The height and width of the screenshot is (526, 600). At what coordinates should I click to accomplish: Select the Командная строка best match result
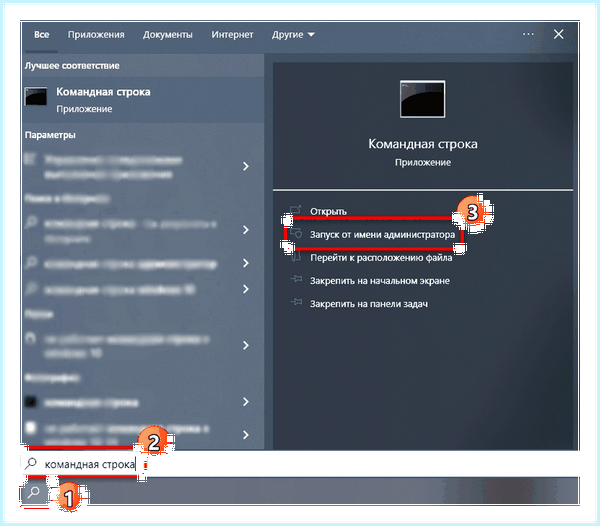tap(143, 100)
